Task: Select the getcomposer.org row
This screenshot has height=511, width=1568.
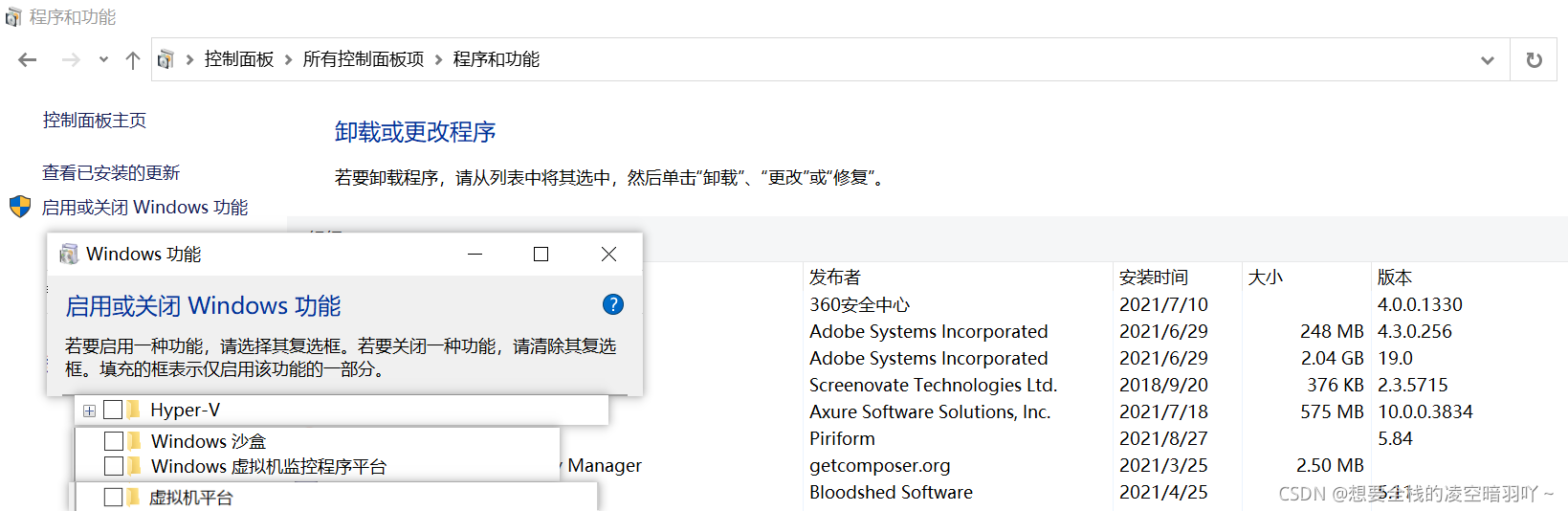Action: coord(880,465)
